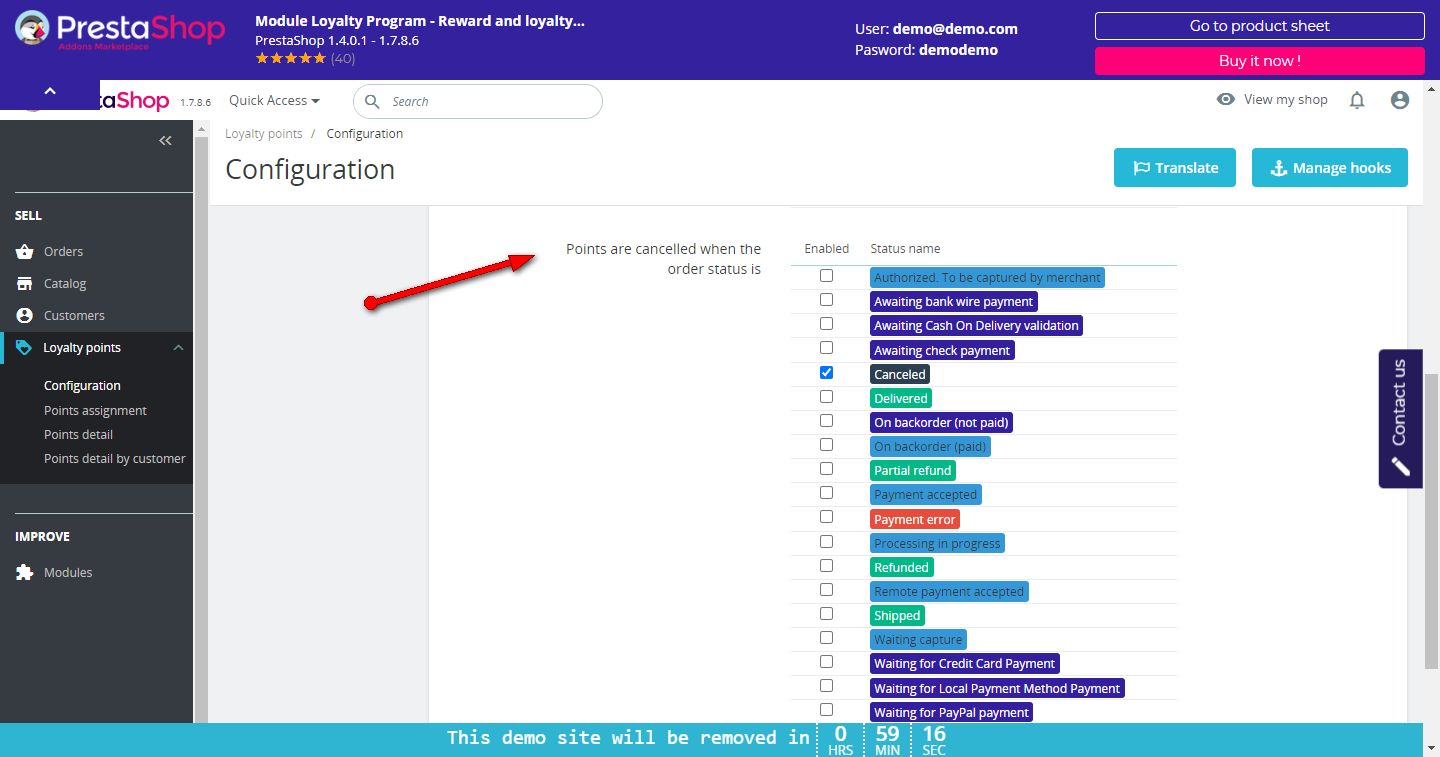Click the page's vertical scrollbar thumb
1440x757 pixels.
[x=1431, y=520]
